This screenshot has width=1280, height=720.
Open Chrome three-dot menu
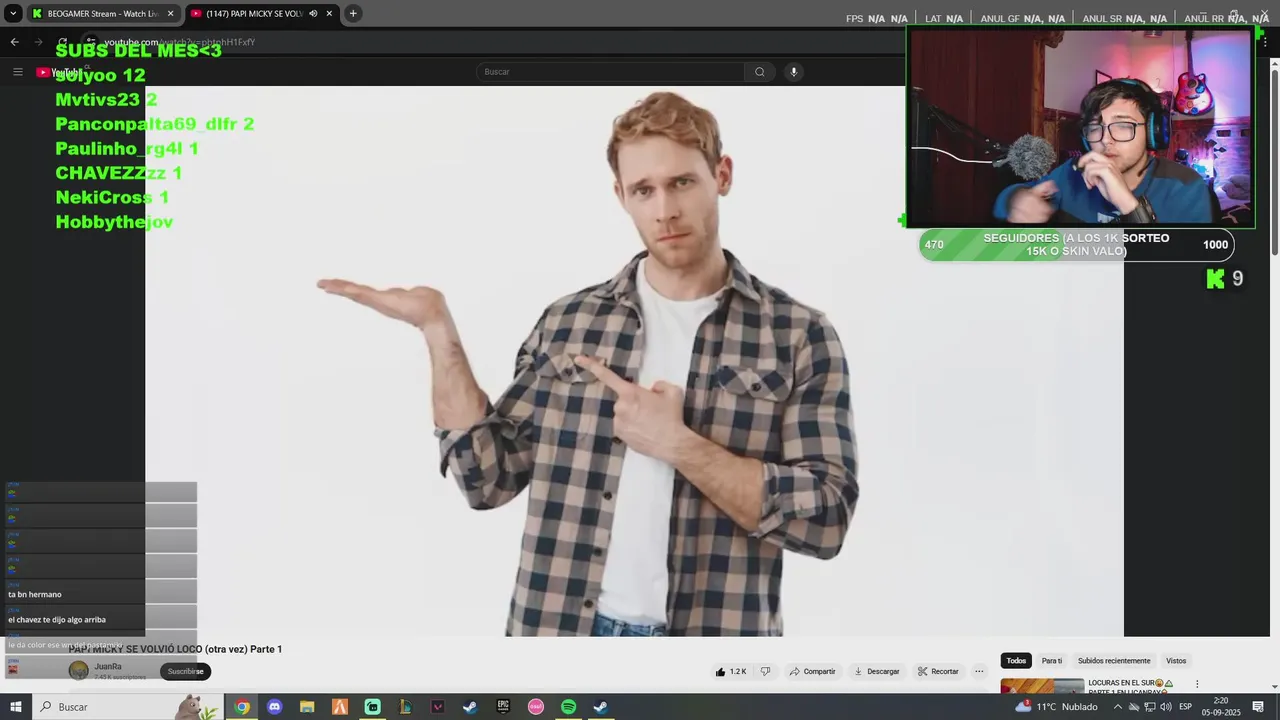click(x=1265, y=42)
